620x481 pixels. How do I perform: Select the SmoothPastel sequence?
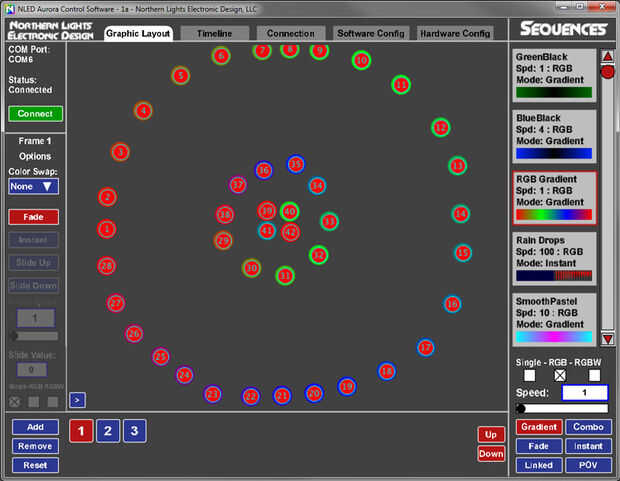(554, 320)
